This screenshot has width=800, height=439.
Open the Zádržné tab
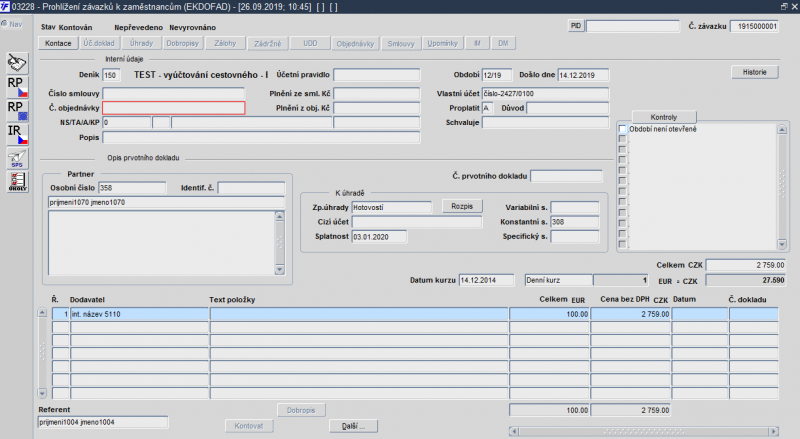(x=268, y=43)
